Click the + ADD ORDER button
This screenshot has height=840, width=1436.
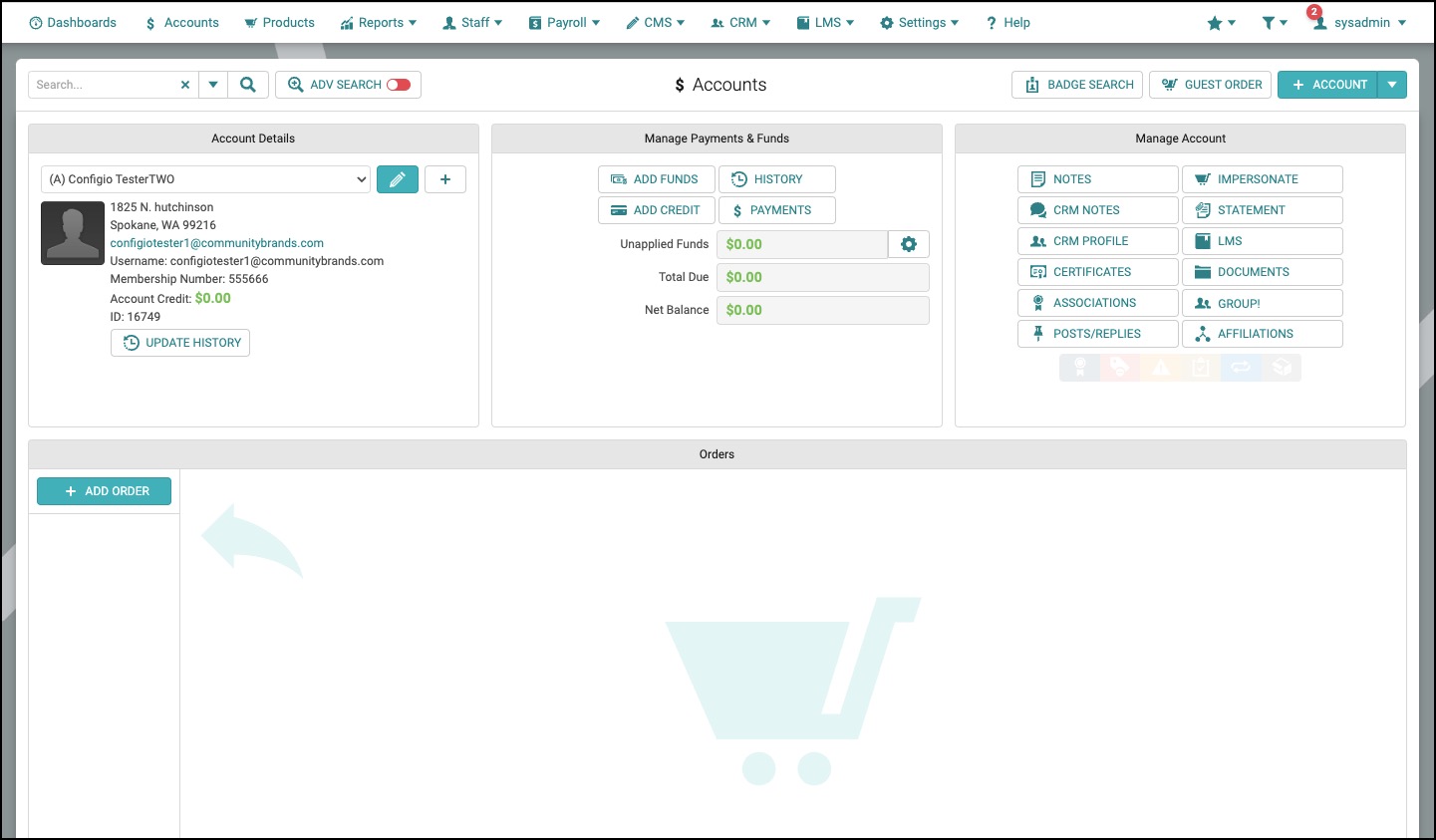(105, 491)
